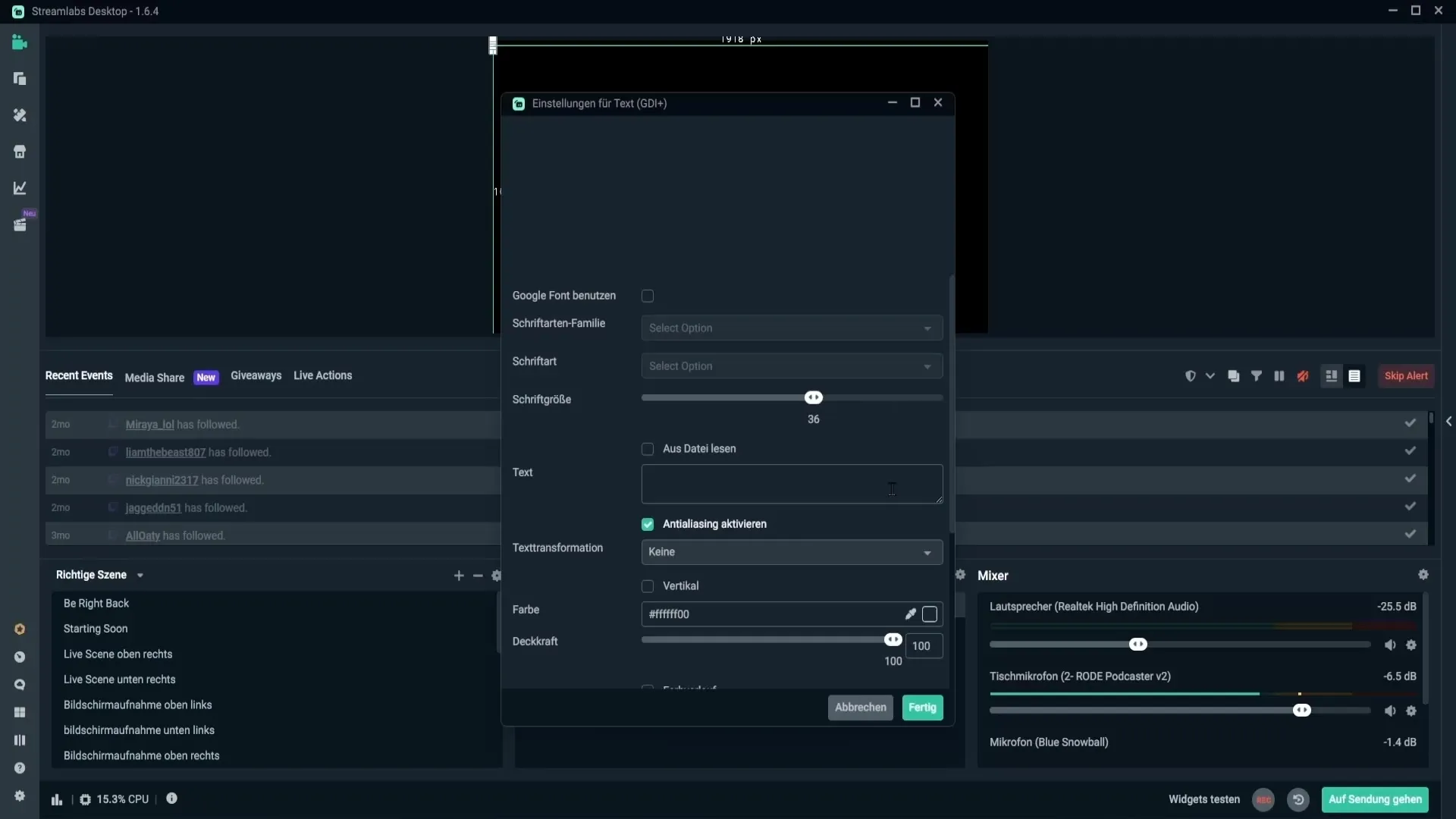Open Schriftart select option dropdown
This screenshot has width=1456, height=819.
point(792,366)
